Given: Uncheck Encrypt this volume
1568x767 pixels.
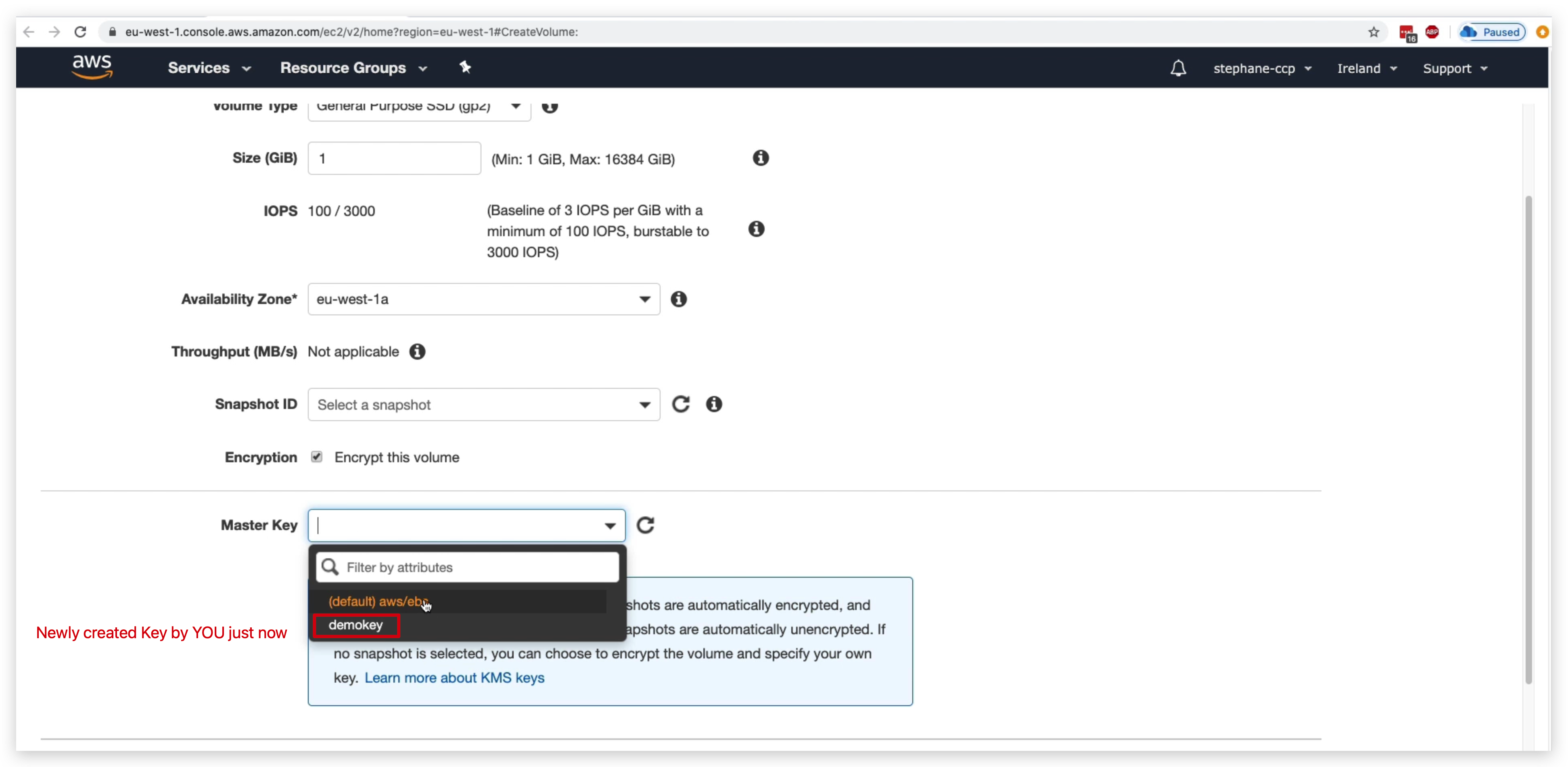Looking at the screenshot, I should 317,456.
